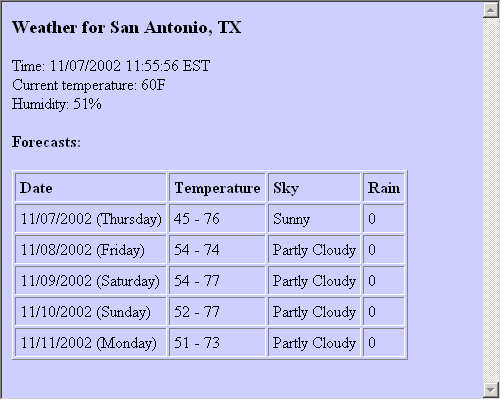Click the Time: 11/07/2002 line
This screenshot has height=400, width=501.
pyautogui.click(x=111, y=66)
